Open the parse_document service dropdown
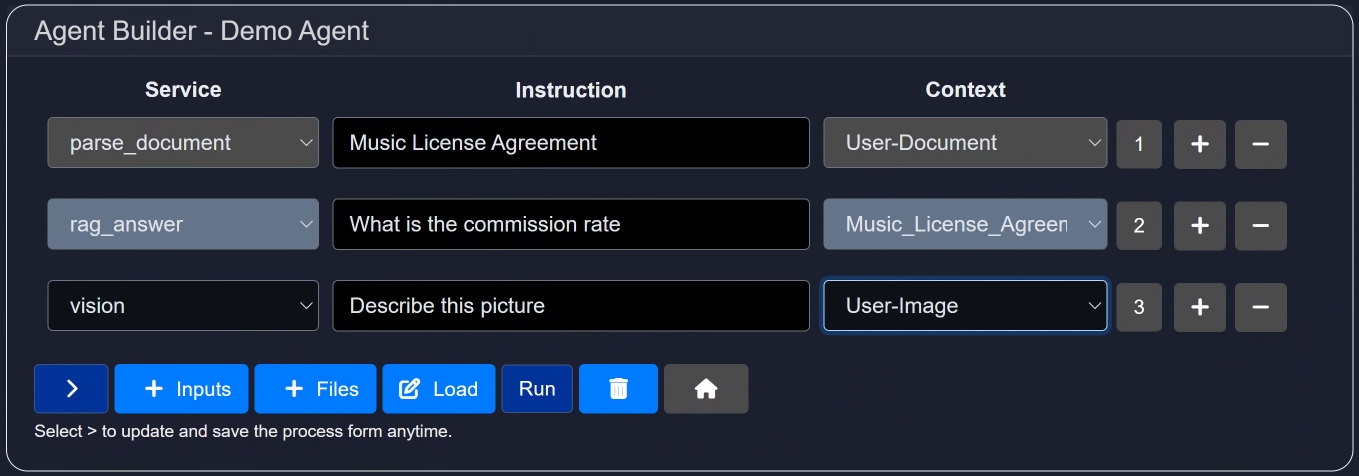 point(183,143)
